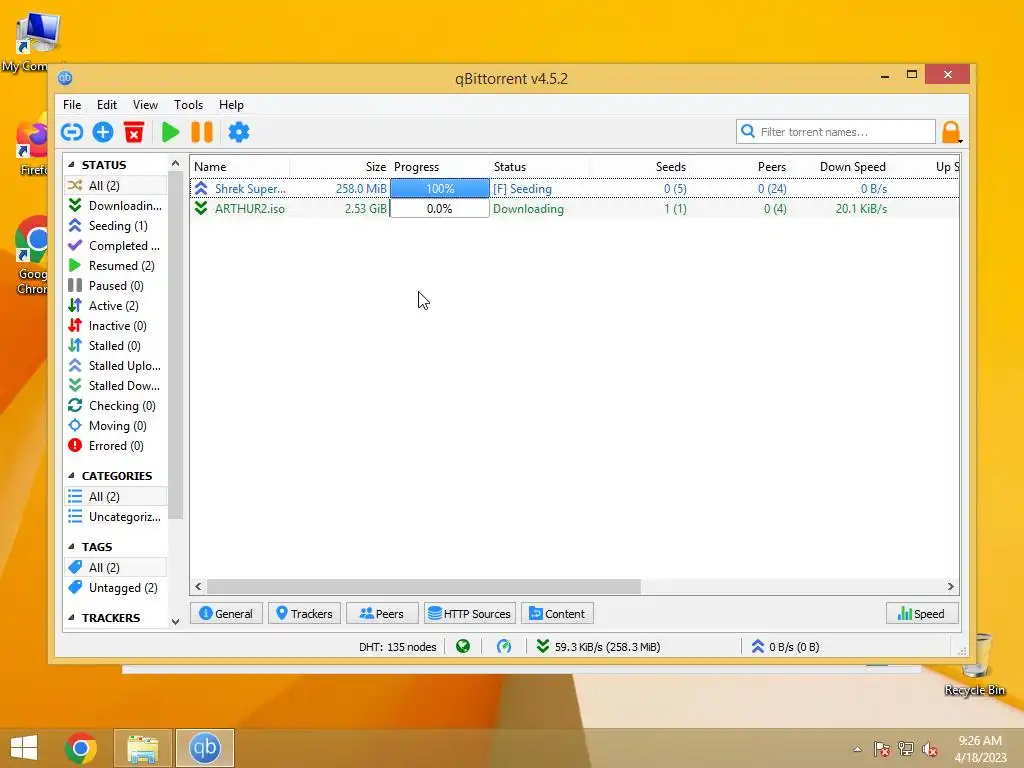Add torrent file with plus icon

point(103,133)
